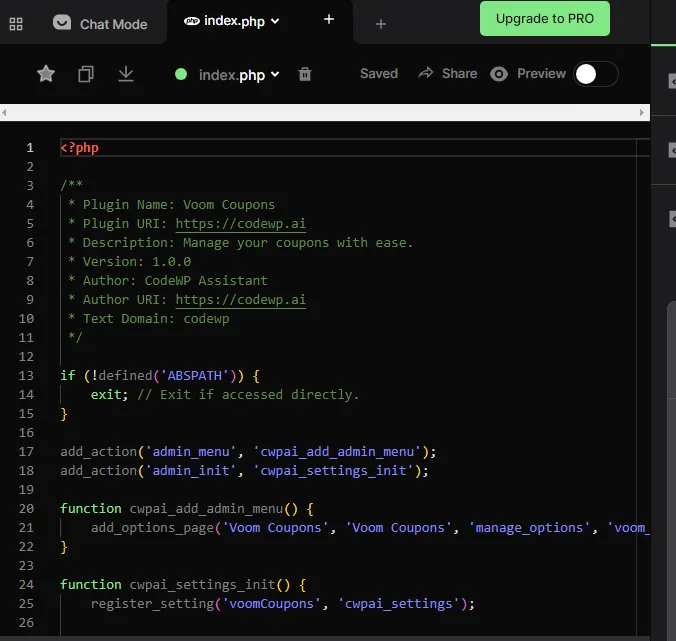Click 'admin_menu' string on line 17
This screenshot has height=641, width=676.
[191, 451]
